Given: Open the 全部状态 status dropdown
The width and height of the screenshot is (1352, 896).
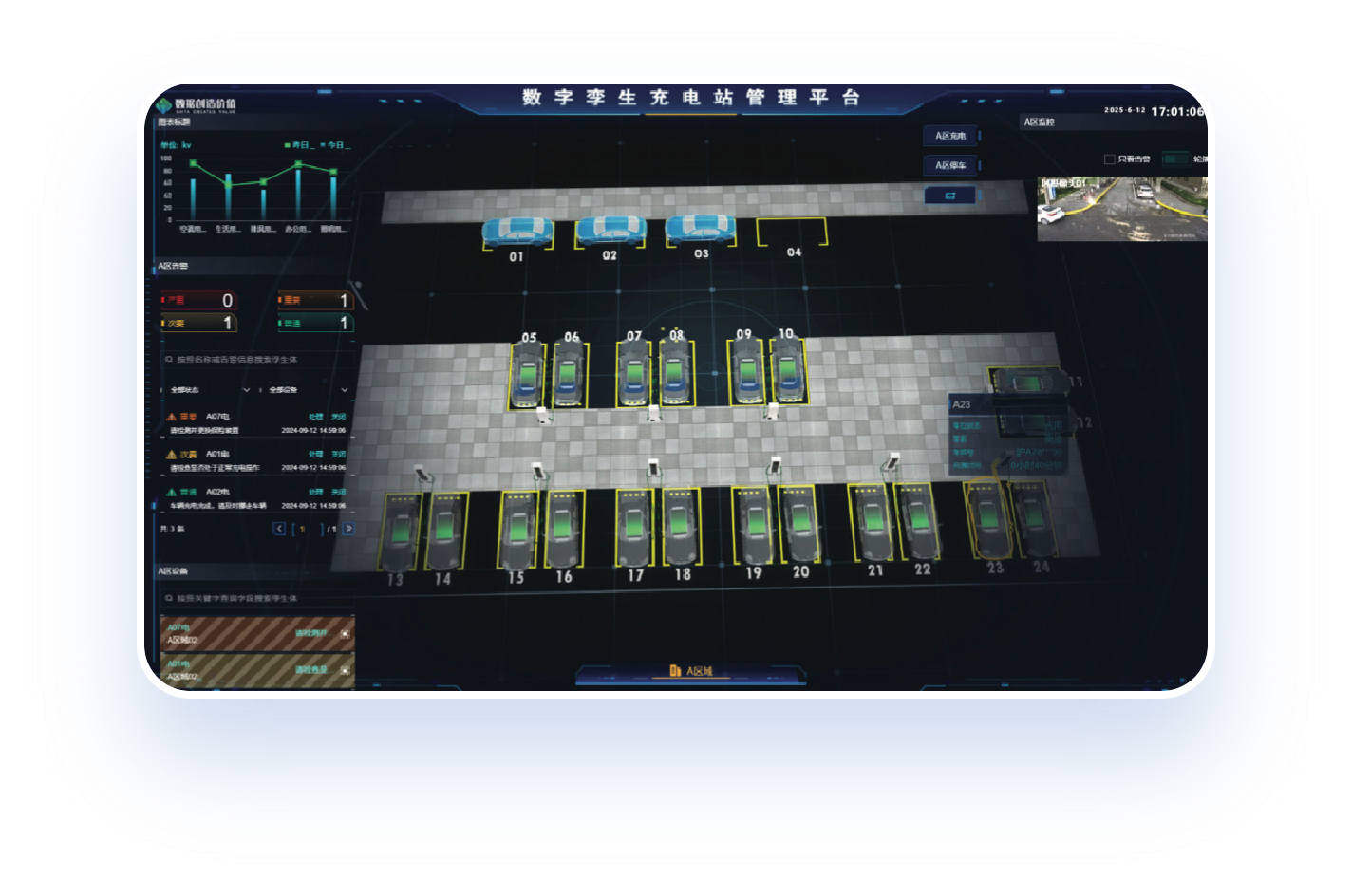Looking at the screenshot, I should tap(210, 390).
